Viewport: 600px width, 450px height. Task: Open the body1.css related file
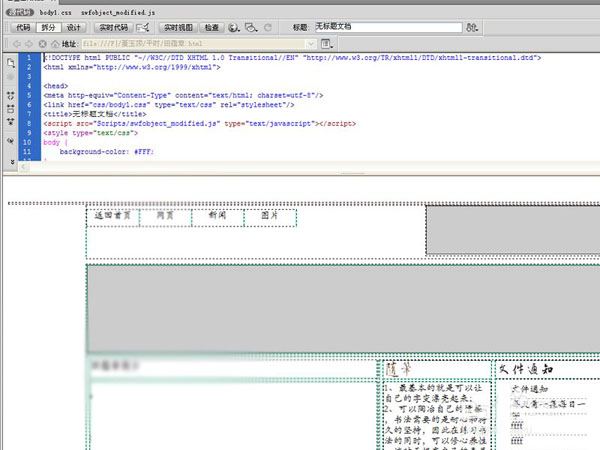[x=55, y=13]
